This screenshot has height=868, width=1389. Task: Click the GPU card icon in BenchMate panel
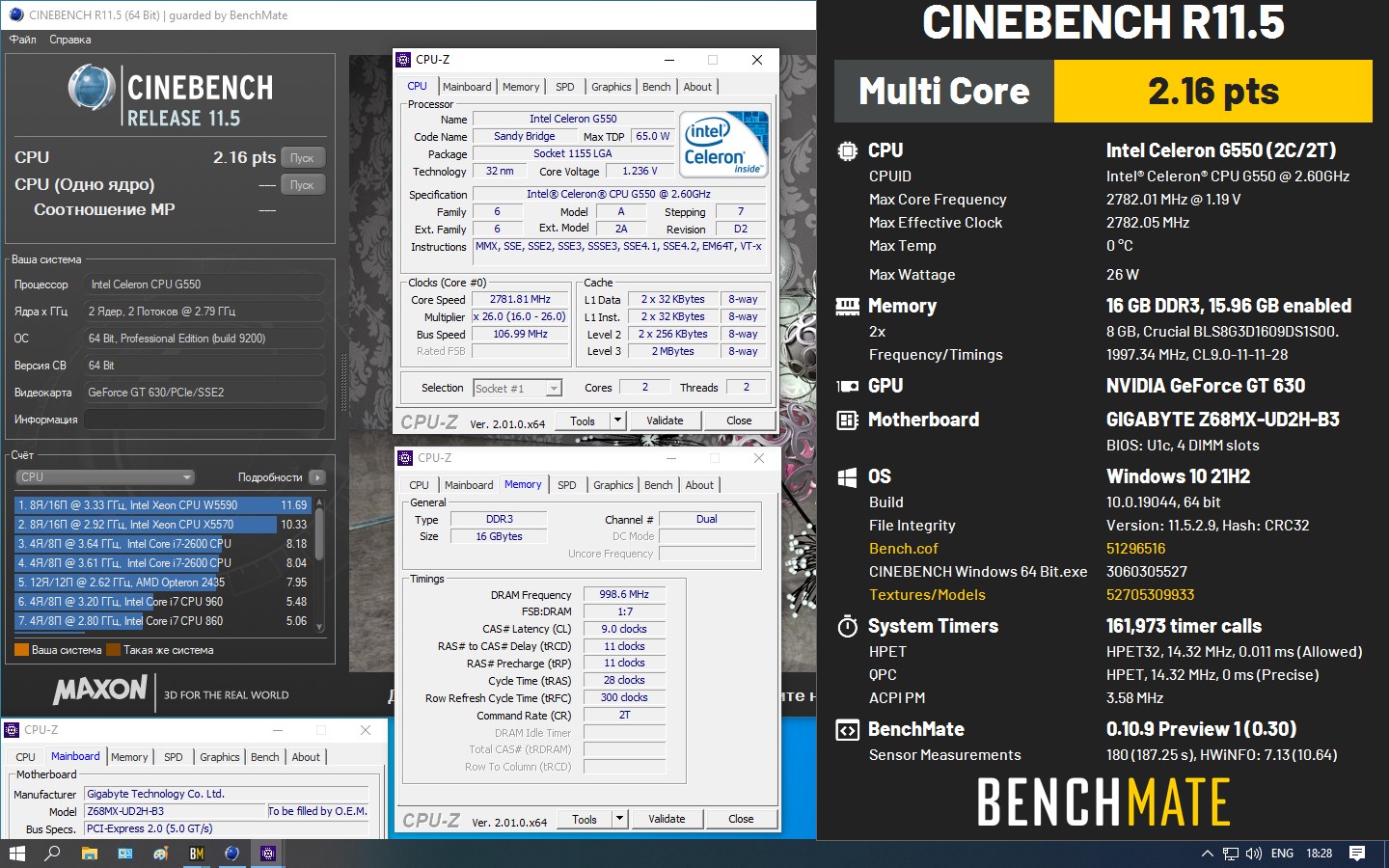pos(847,386)
